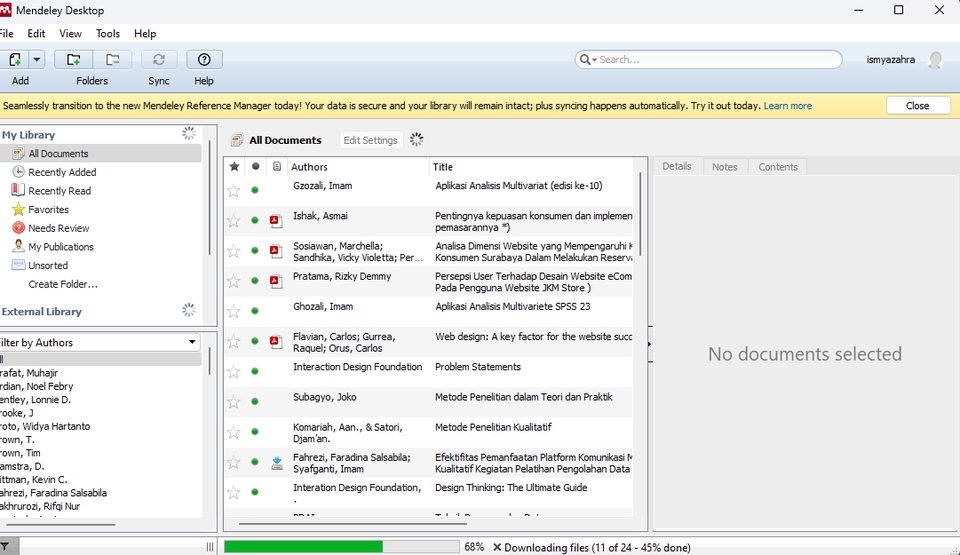
Task: Click download icon for Fahrezi, Faradina Salsabila
Action: click(x=277, y=462)
